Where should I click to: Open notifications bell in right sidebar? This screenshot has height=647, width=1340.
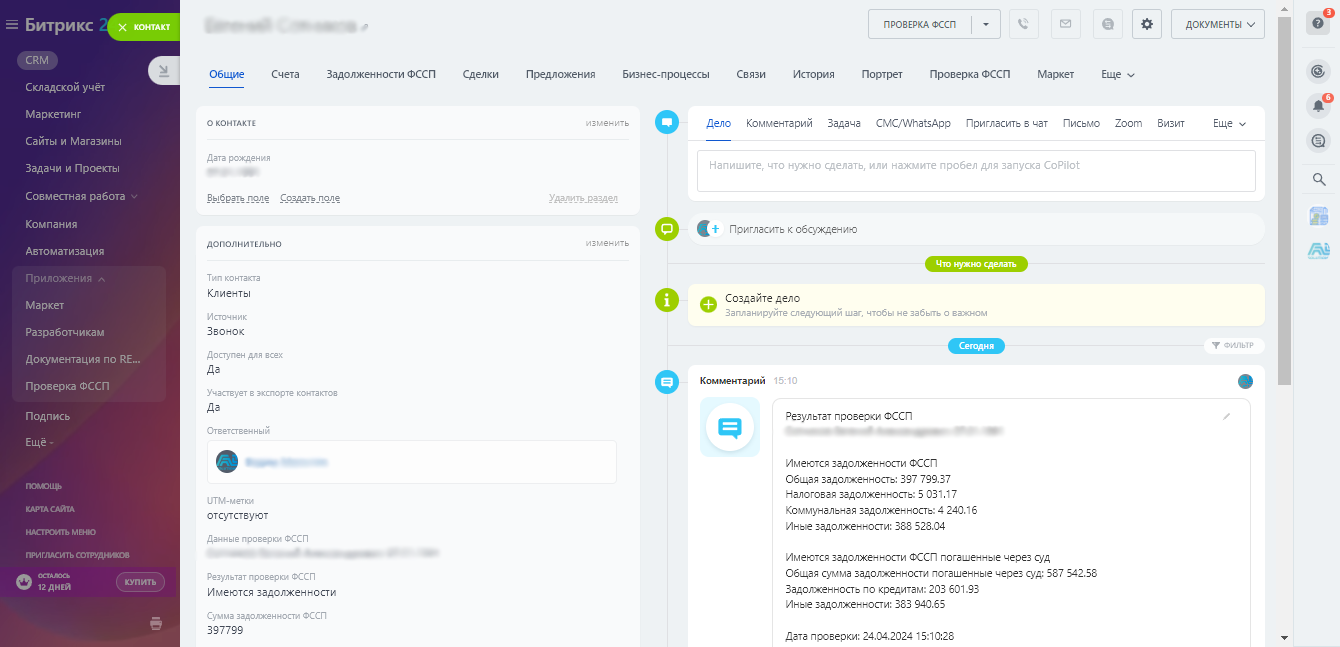tap(1318, 105)
